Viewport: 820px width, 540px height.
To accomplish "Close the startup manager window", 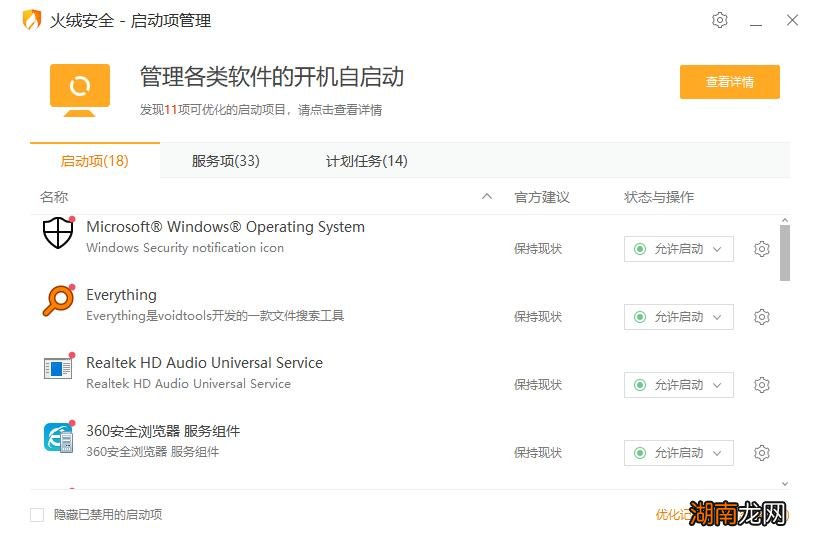I will click(x=792, y=20).
